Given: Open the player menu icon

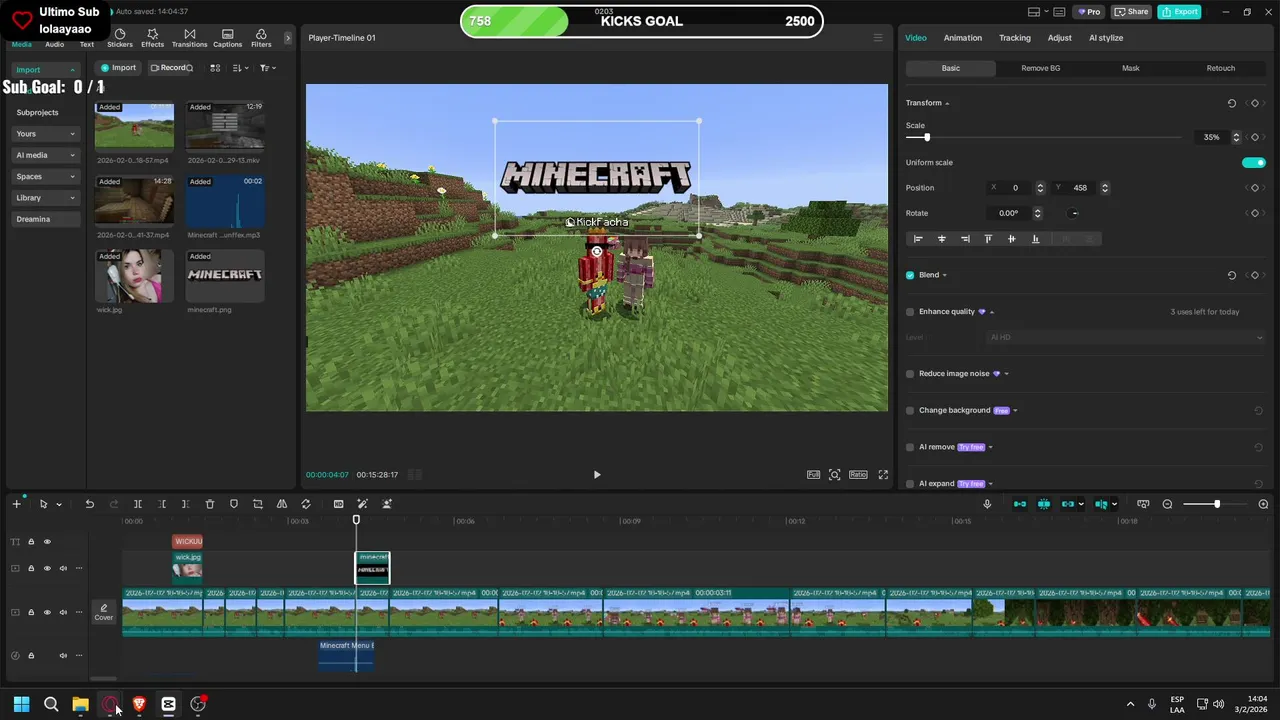Looking at the screenshot, I should (x=878, y=38).
